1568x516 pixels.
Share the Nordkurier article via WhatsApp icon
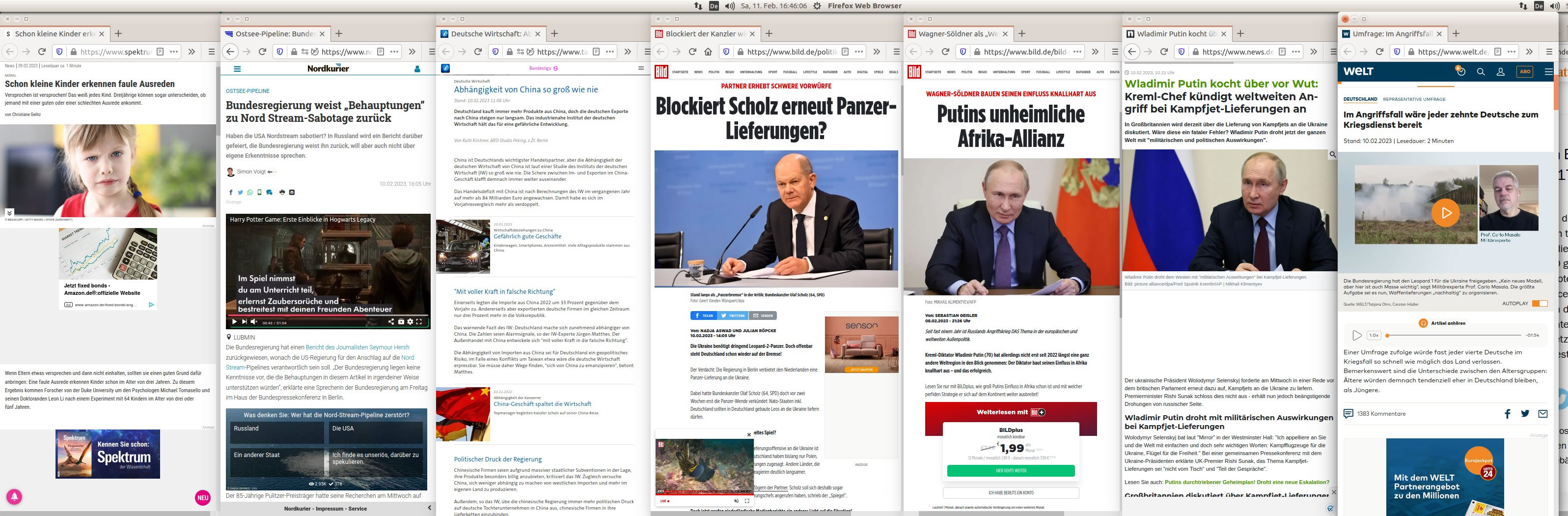(x=249, y=193)
